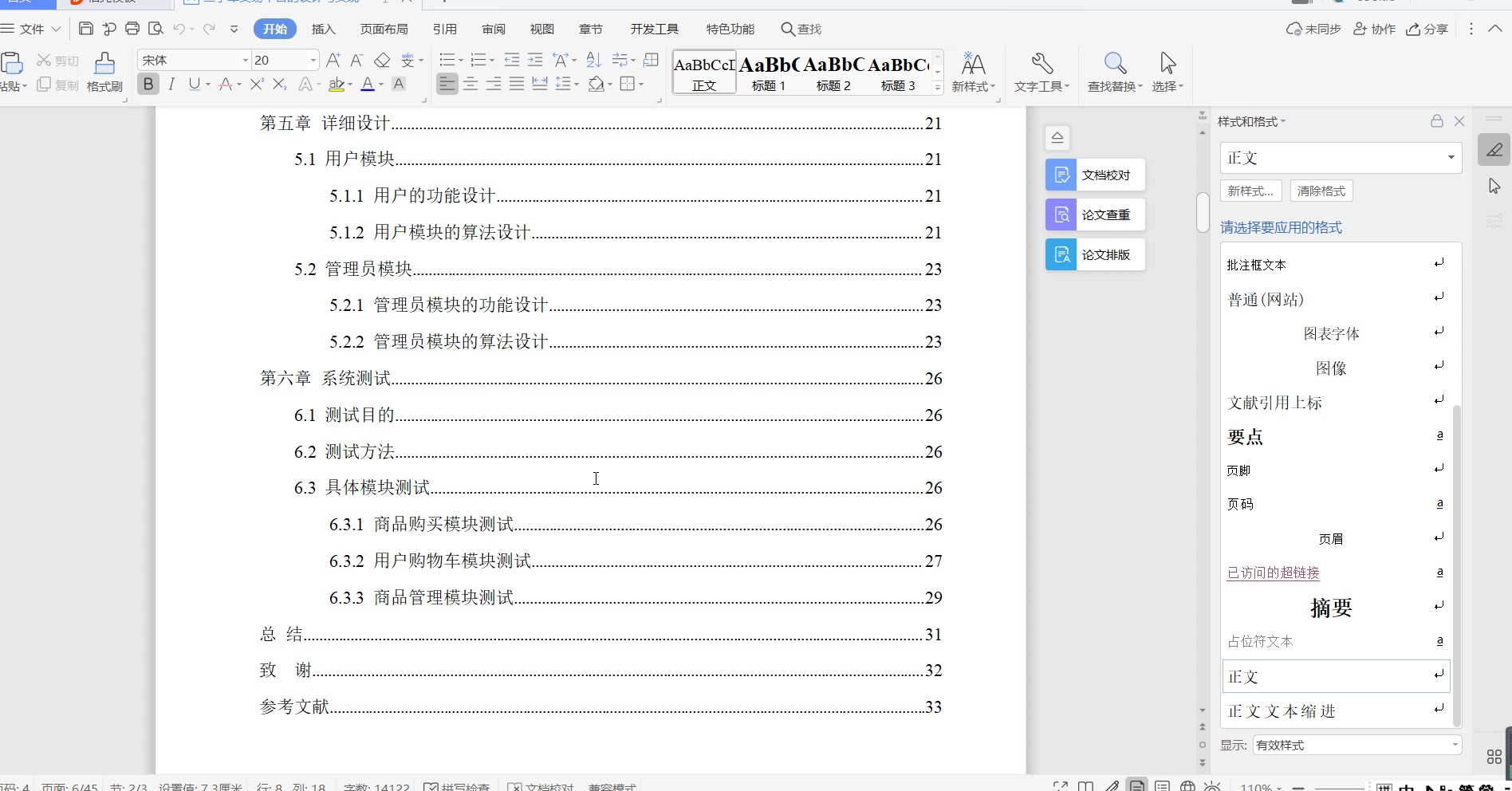Toggle Bold formatting button
The width and height of the screenshot is (1512, 791).
[148, 84]
